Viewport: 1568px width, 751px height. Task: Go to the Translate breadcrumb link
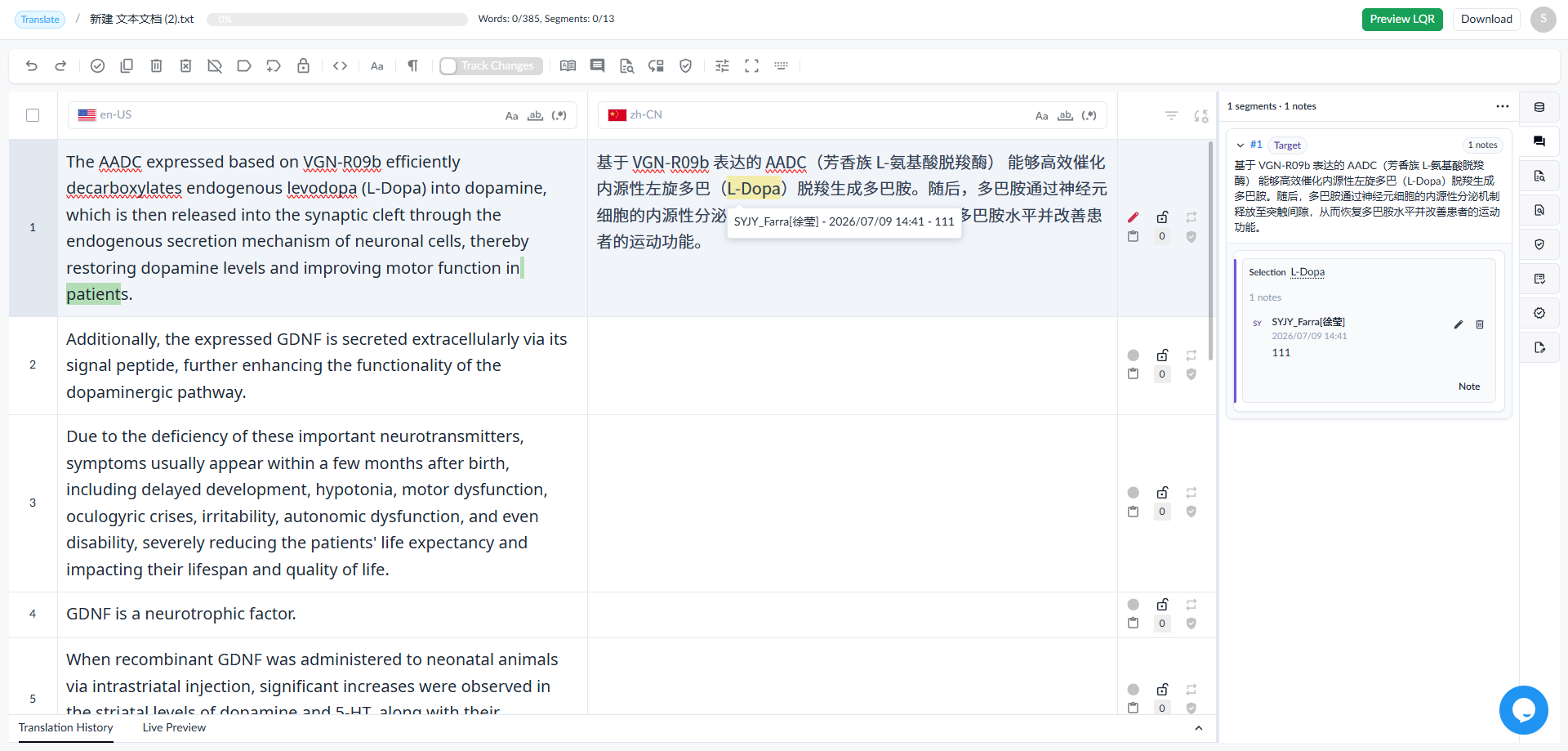coord(40,20)
